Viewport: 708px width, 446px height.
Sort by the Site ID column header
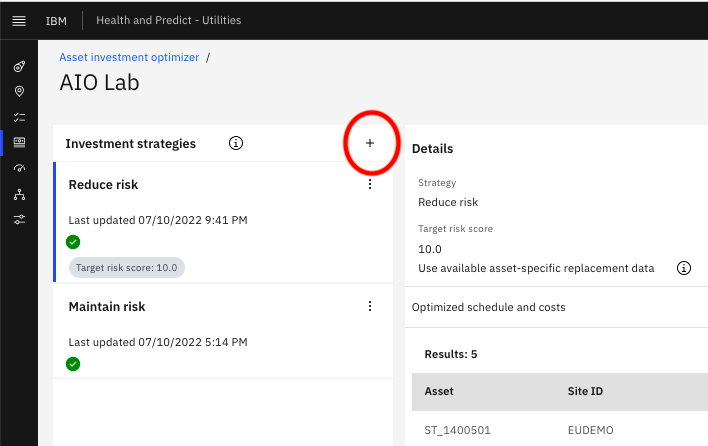tap(585, 391)
